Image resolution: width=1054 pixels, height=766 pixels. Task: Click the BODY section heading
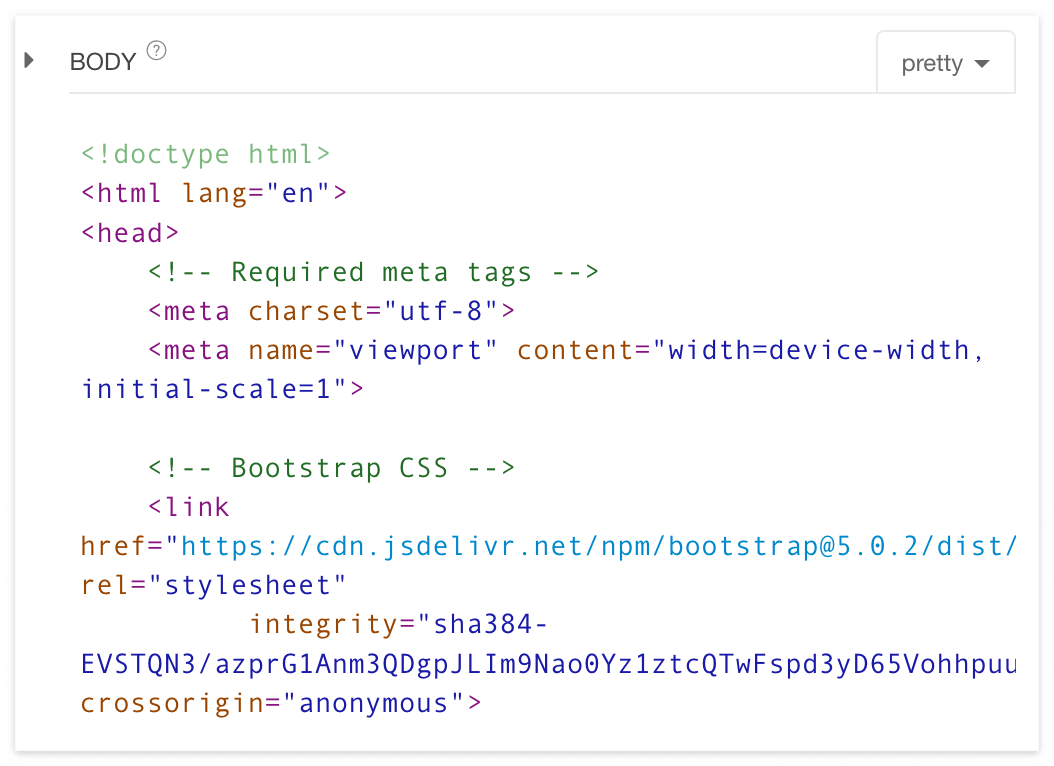[103, 62]
